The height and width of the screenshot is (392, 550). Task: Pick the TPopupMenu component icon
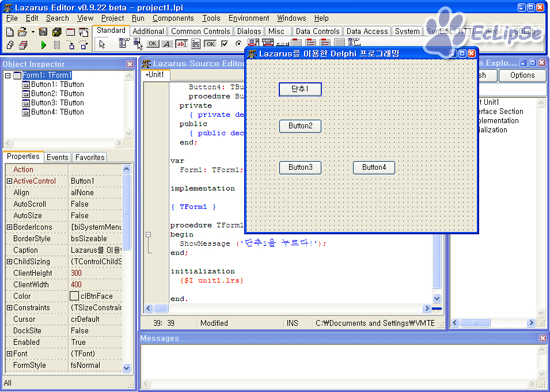click(138, 44)
